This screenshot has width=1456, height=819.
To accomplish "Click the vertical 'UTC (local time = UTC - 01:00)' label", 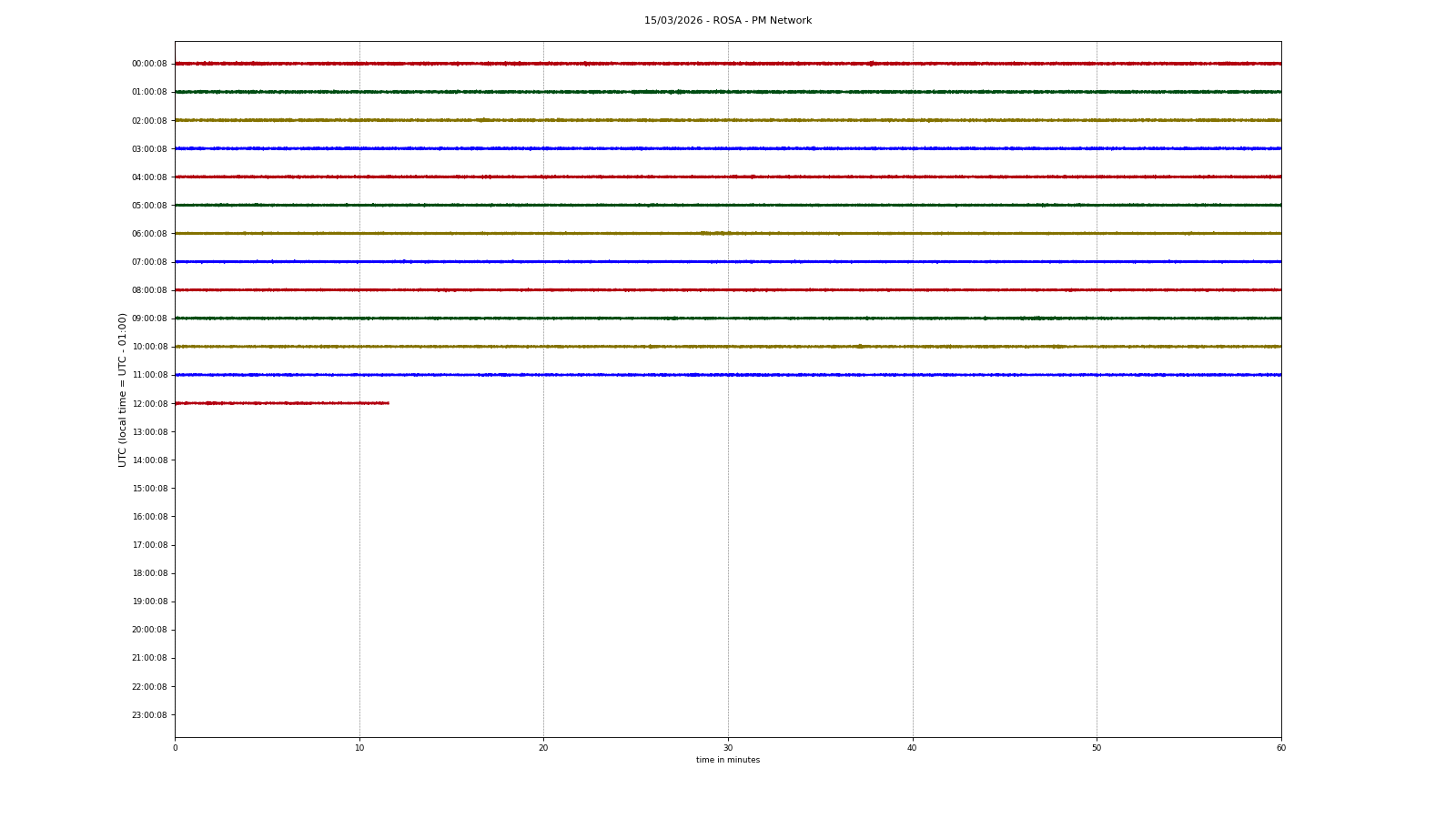I will [123, 389].
